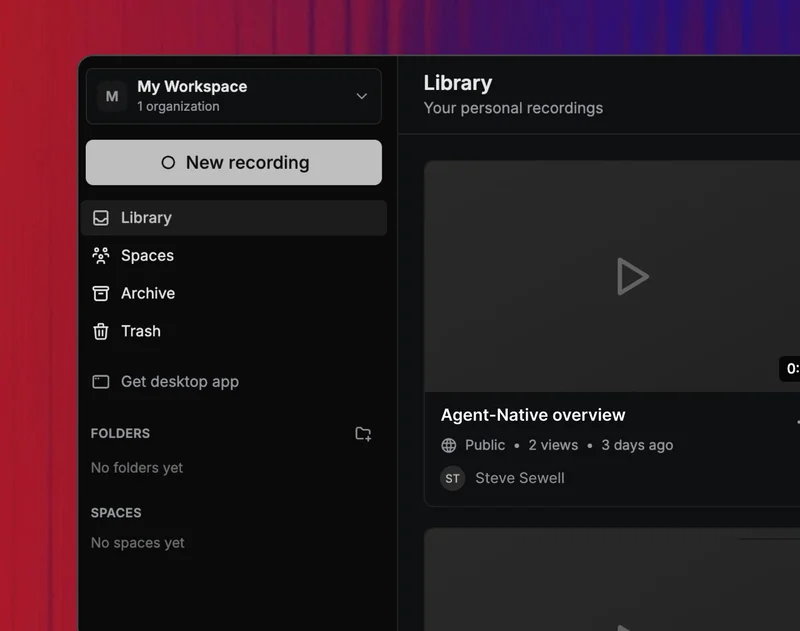Select the Trash label in the sidebar
The image size is (800, 631).
(141, 331)
